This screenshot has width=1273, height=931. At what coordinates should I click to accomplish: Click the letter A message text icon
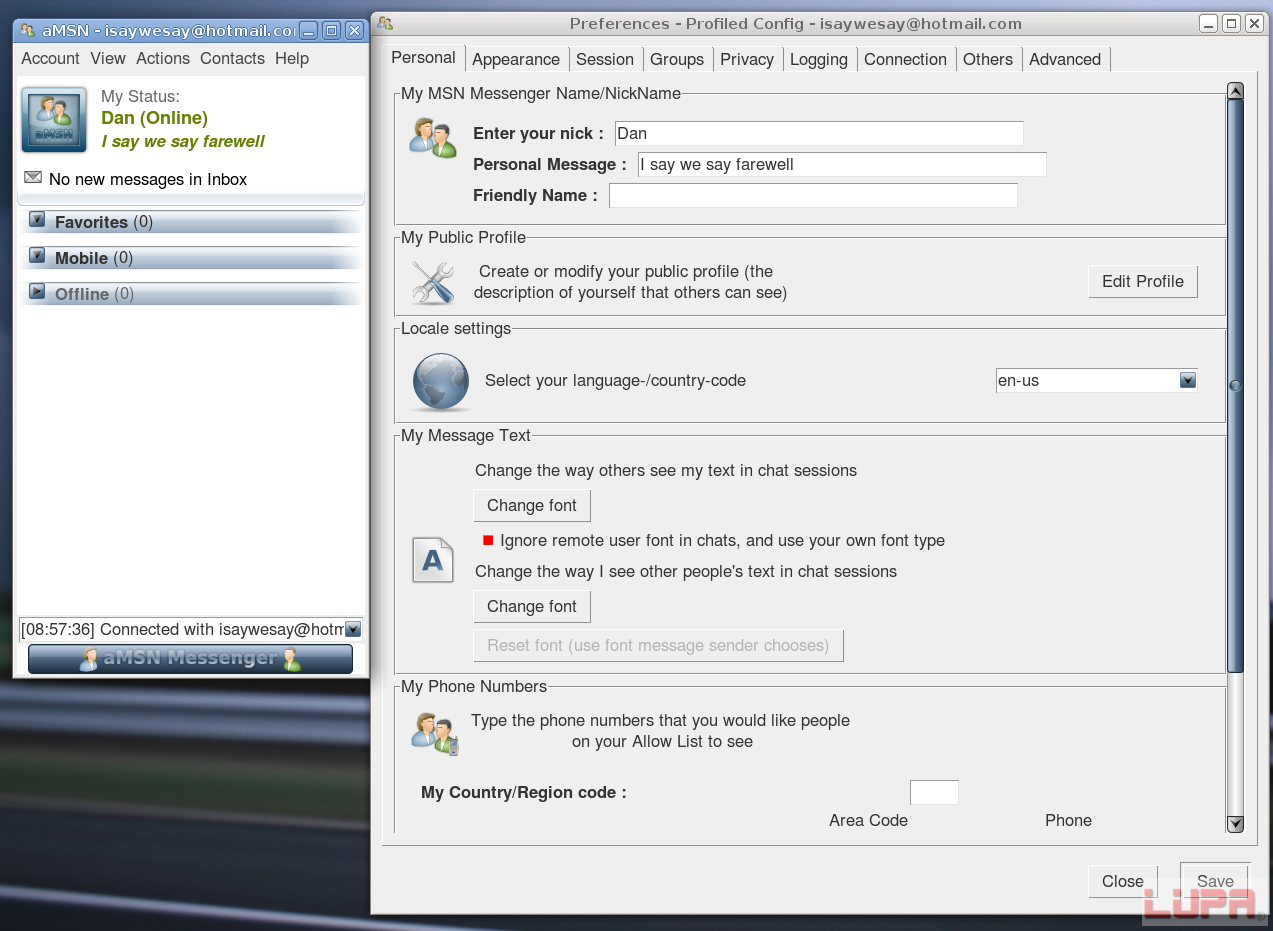tap(433, 560)
